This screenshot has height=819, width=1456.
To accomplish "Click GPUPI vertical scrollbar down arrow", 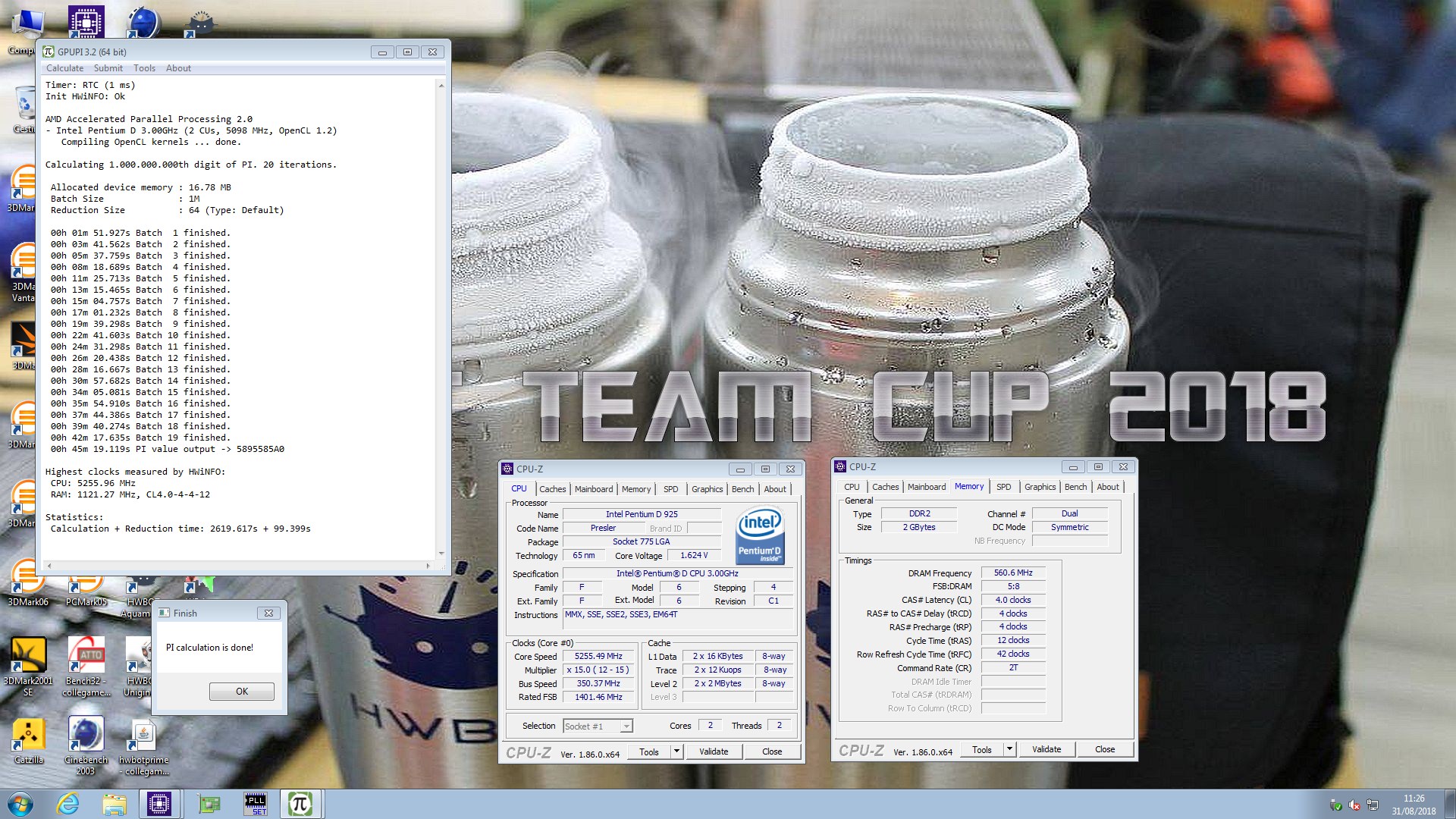I will click(441, 554).
